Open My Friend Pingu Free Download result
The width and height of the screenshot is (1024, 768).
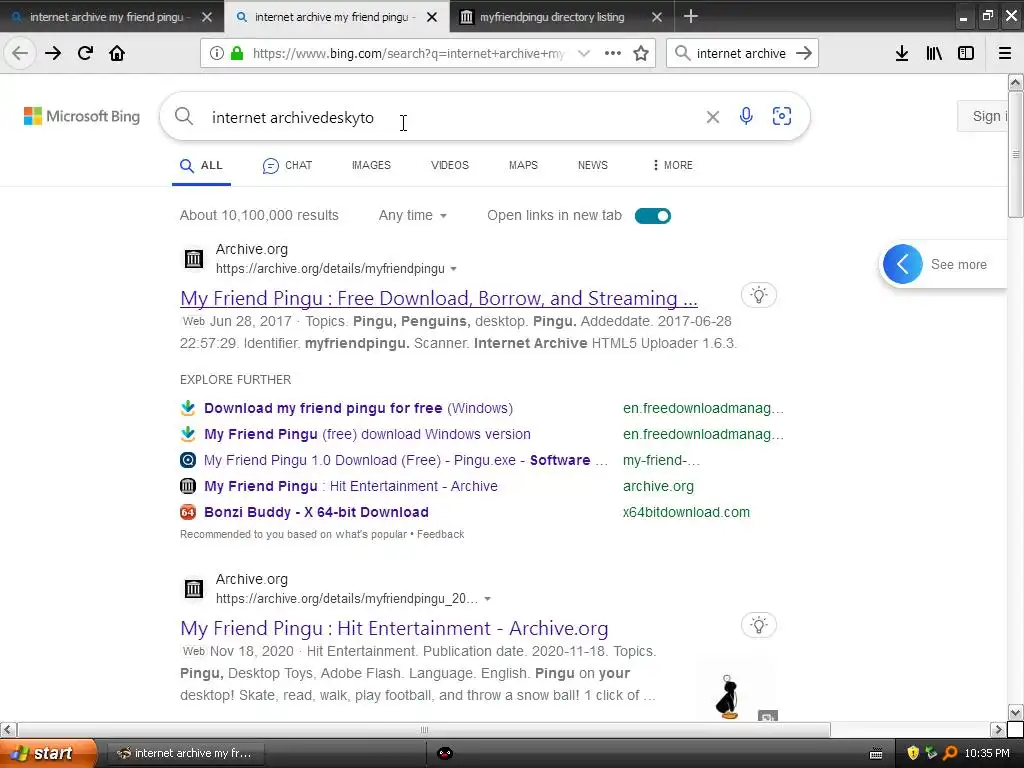click(439, 298)
